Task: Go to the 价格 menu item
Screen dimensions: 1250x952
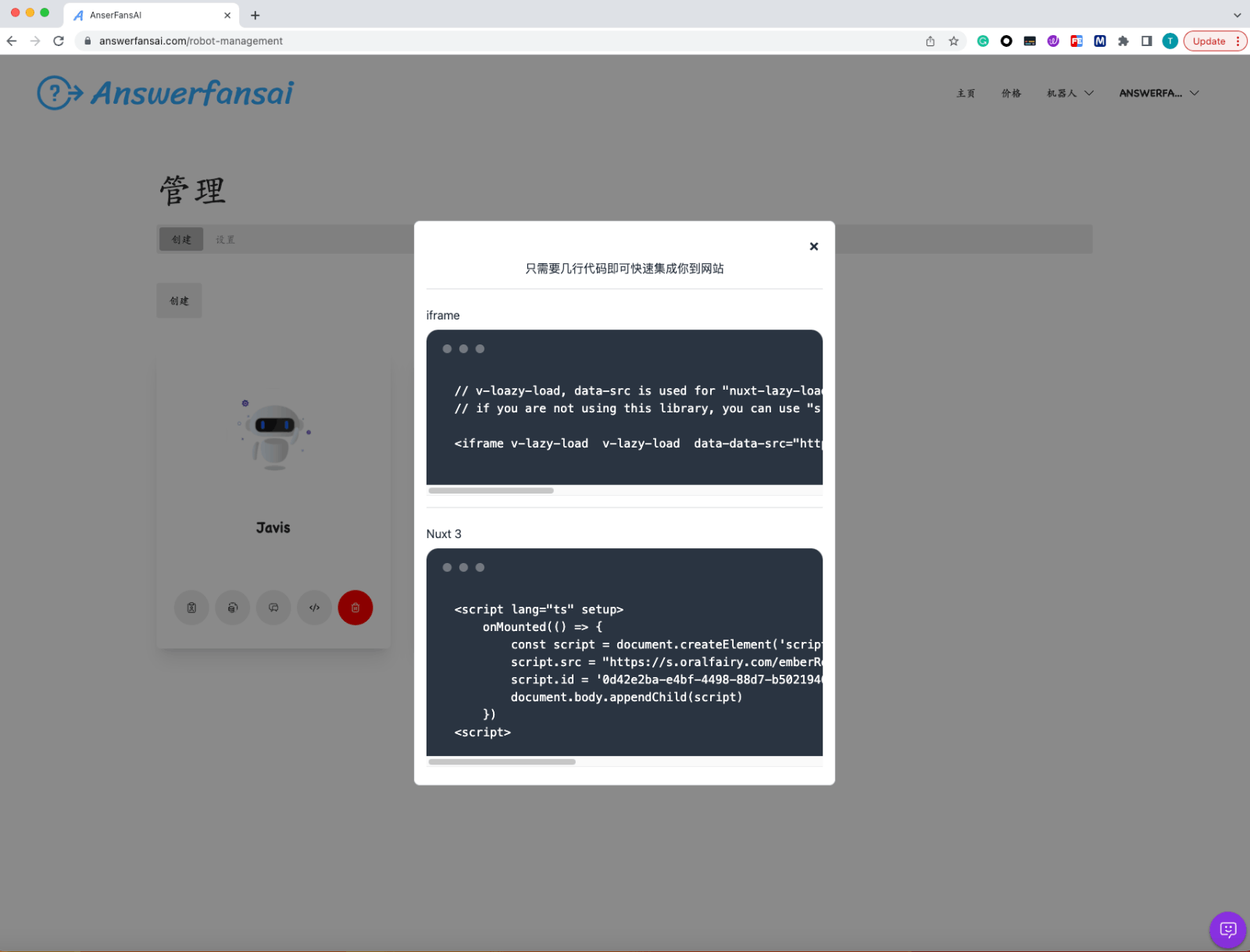Action: click(1011, 93)
